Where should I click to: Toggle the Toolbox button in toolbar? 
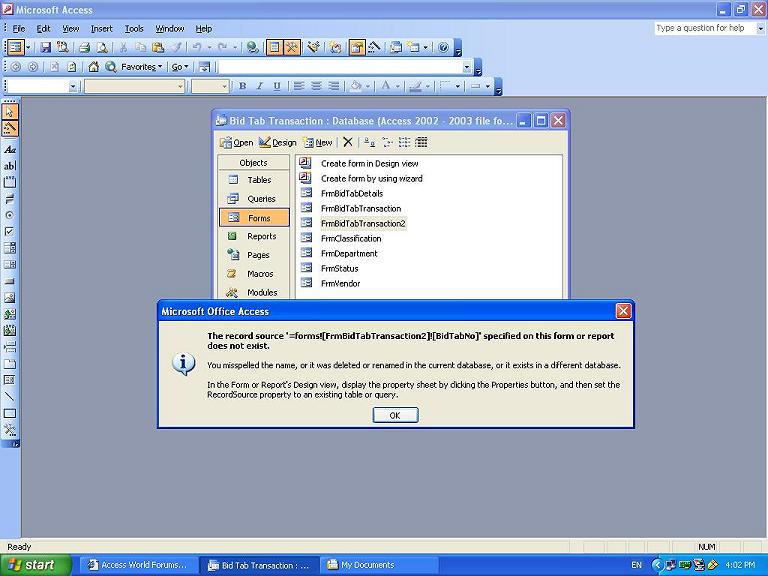[292, 48]
